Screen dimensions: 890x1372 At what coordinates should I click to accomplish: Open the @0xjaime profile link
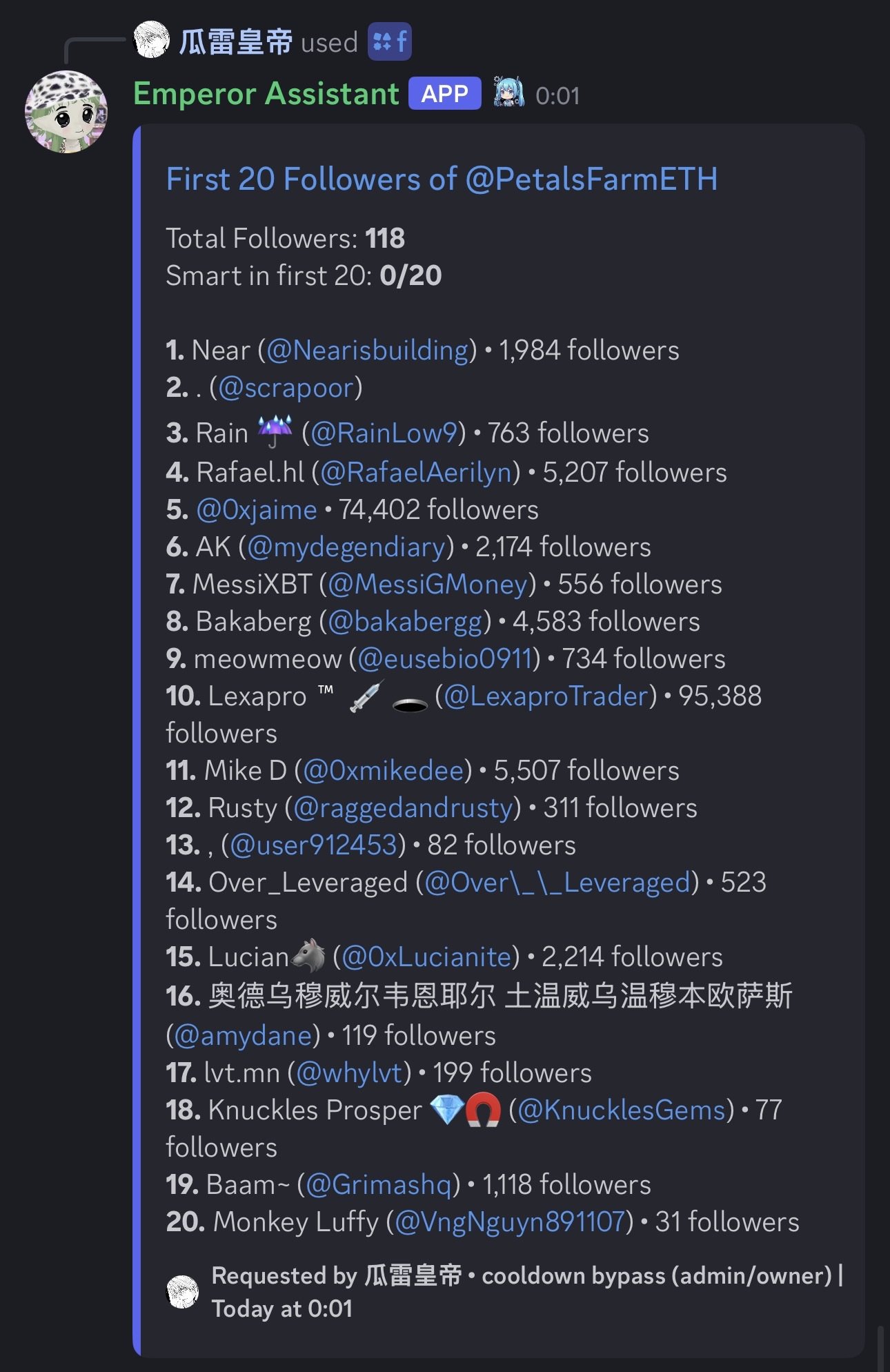[257, 510]
